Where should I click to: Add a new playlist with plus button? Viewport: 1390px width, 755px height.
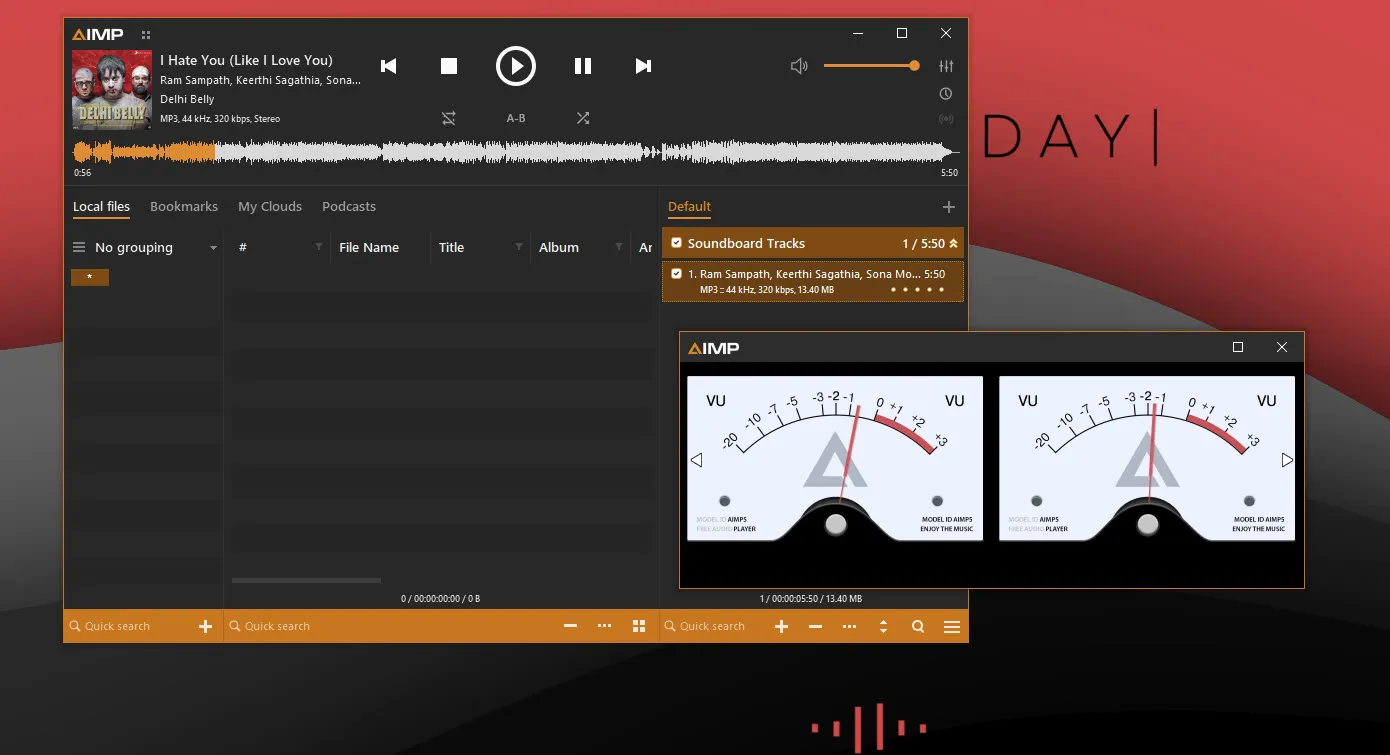tap(949, 207)
